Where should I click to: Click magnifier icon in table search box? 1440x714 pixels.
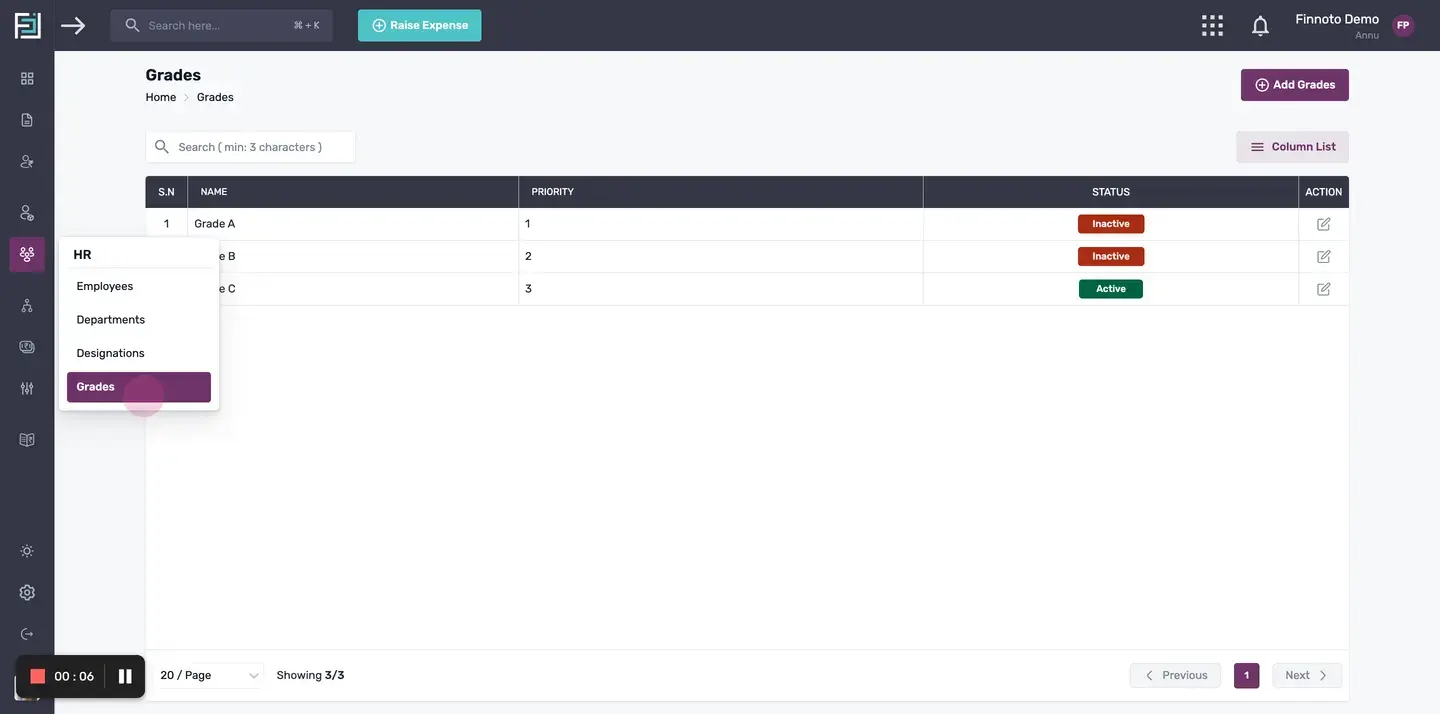point(162,147)
